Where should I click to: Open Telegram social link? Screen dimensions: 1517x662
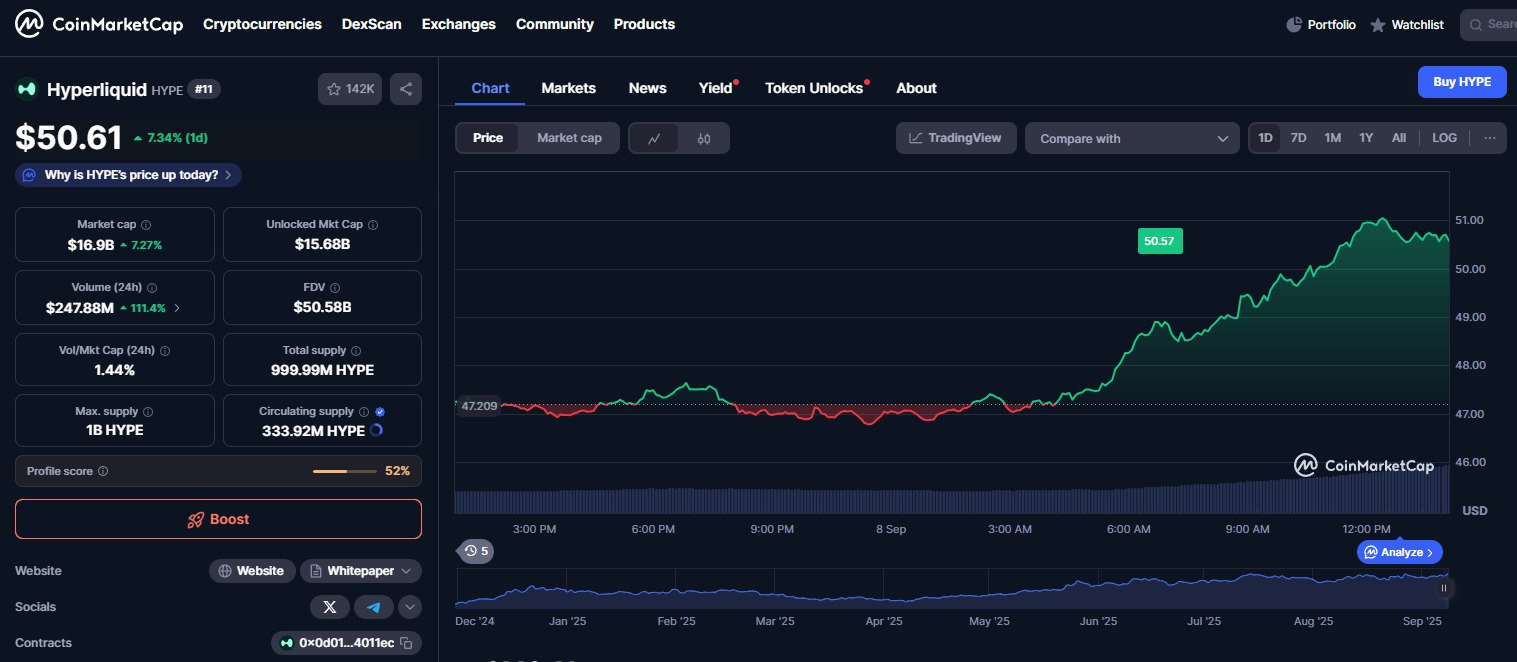pos(373,607)
